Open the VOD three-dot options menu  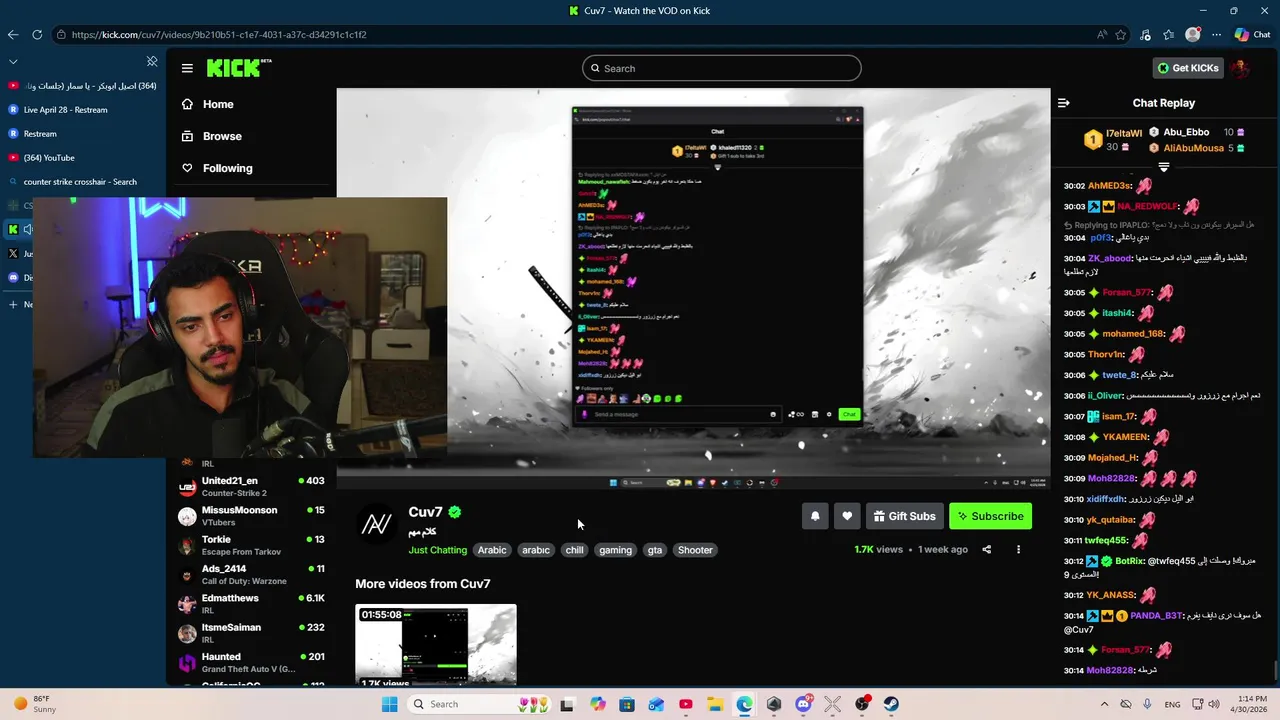(1018, 549)
